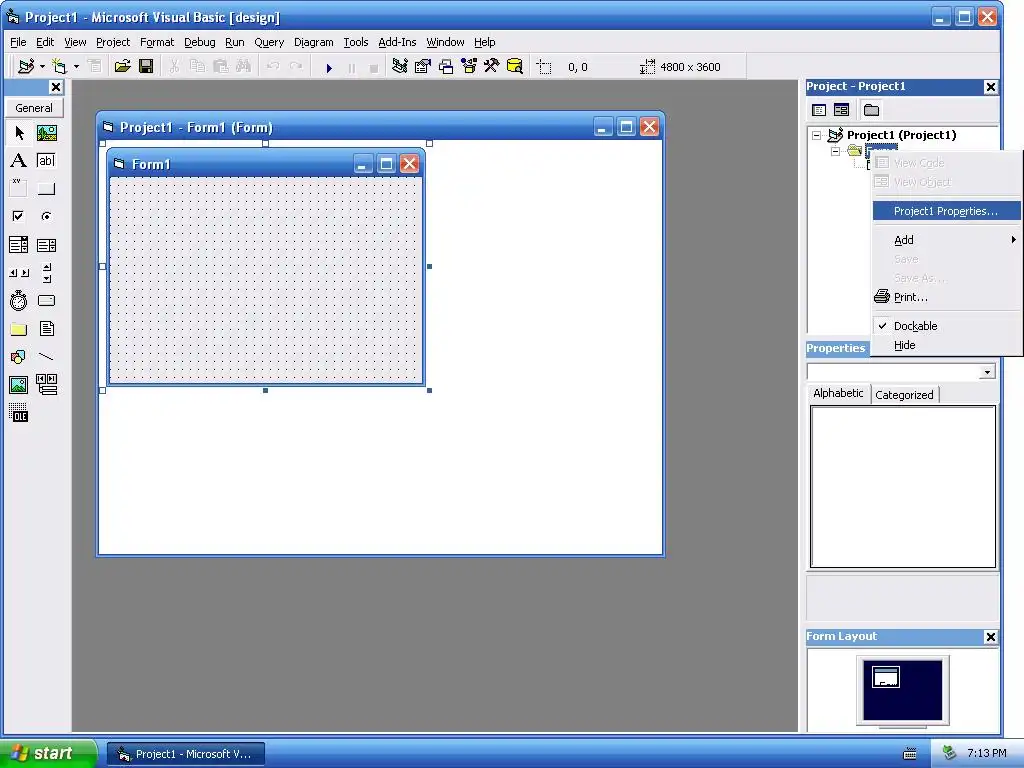Open dropdown arrow beside Add Project icon
This screenshot has height=768, width=1024.
click(x=42, y=67)
